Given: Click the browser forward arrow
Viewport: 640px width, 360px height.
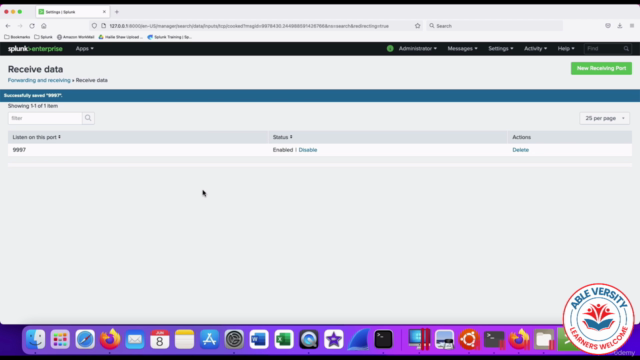Looking at the screenshot, I should pyautogui.click(x=20, y=26).
